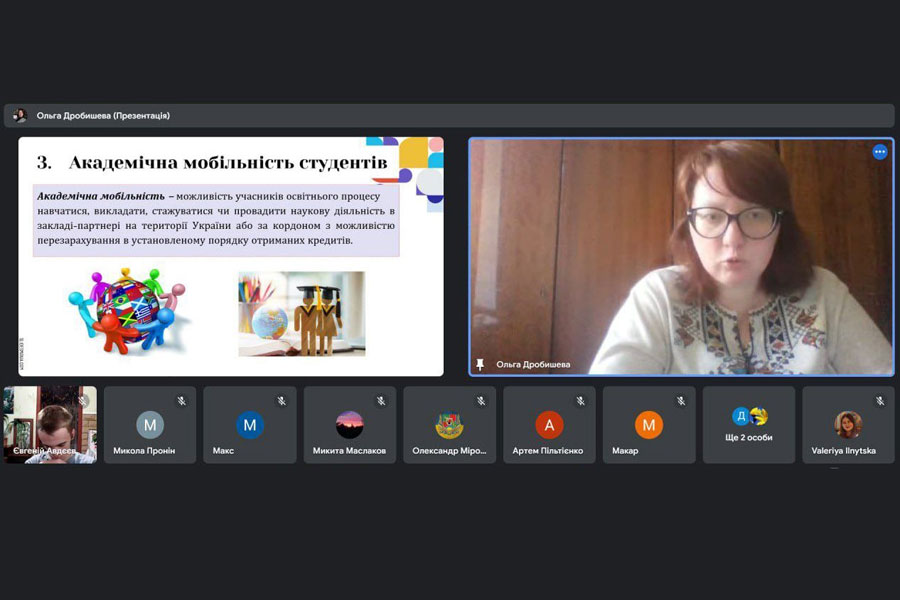Click the name label Макар
900x600 pixels.
(625, 451)
